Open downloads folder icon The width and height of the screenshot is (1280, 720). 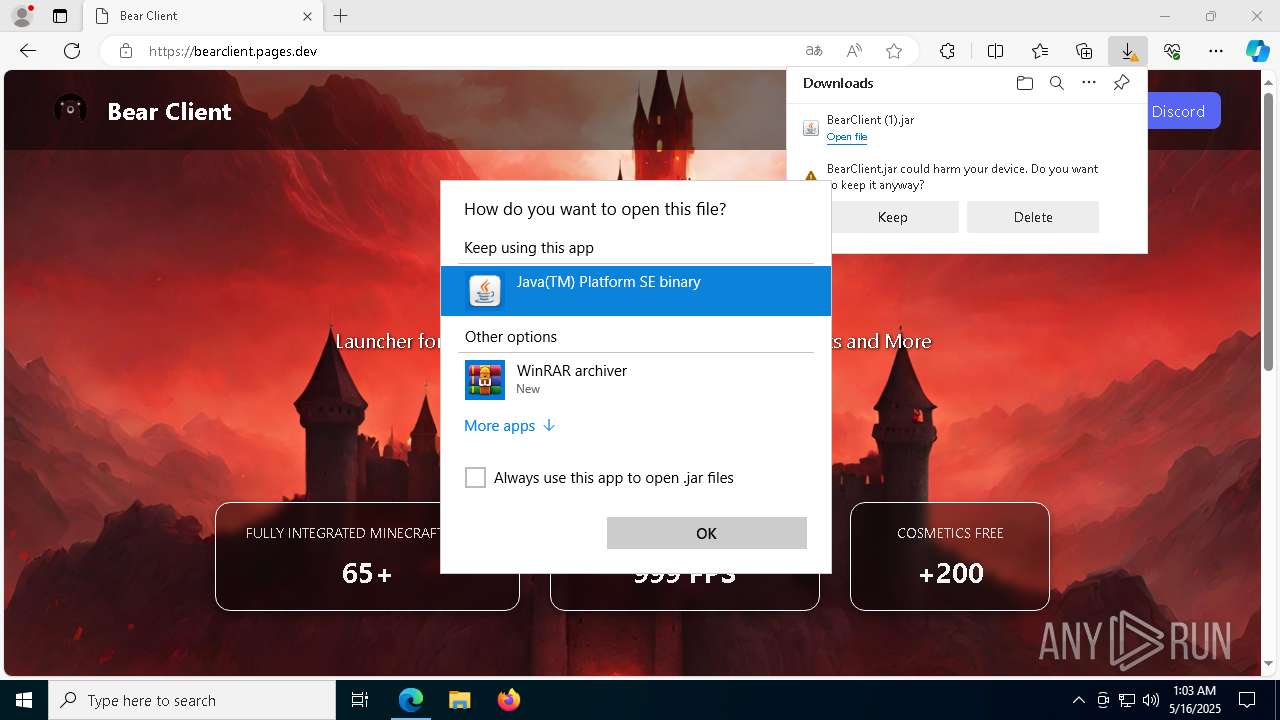coord(1024,83)
